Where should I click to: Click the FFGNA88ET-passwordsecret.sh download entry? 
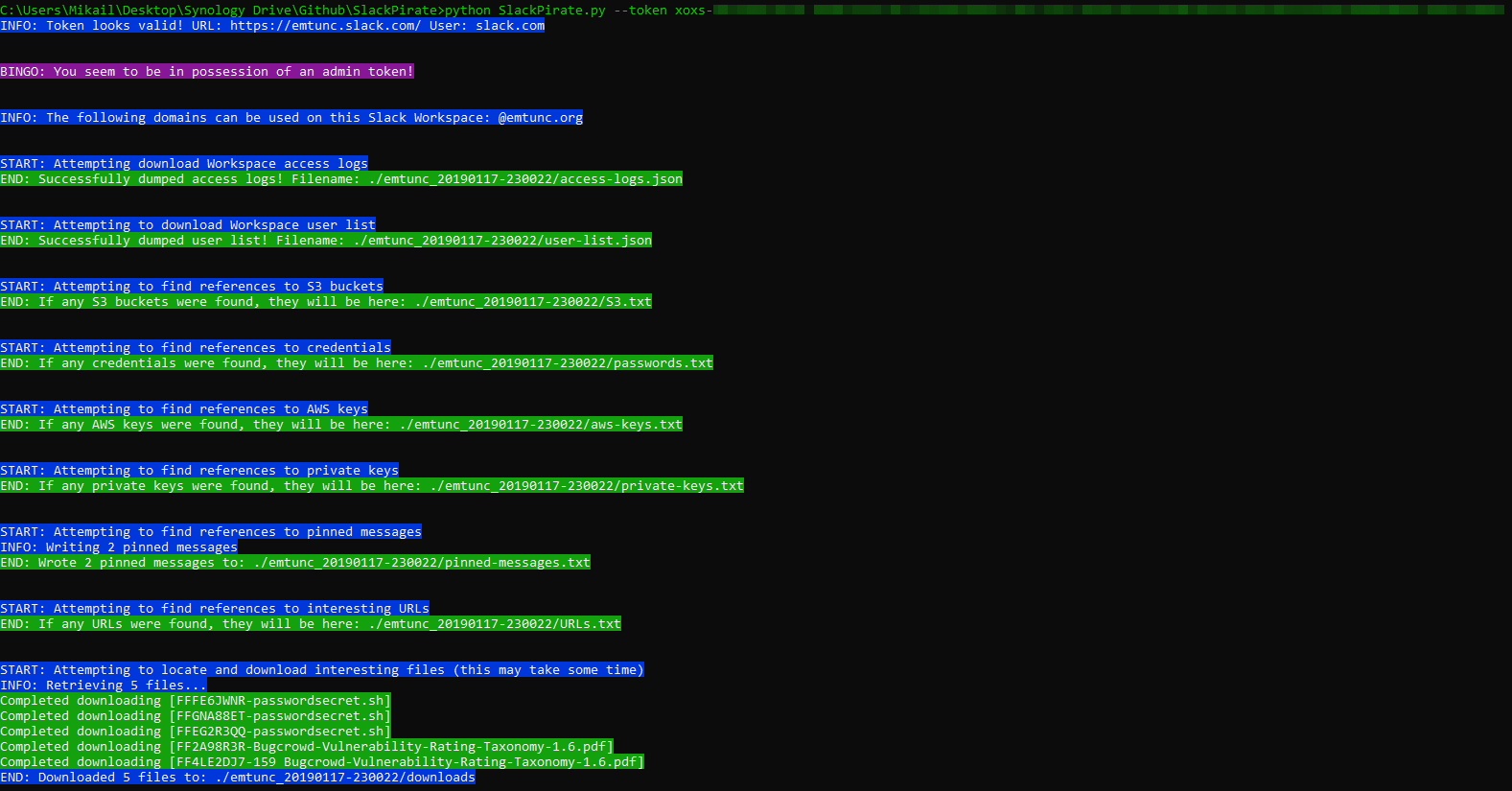pyautogui.click(x=280, y=716)
